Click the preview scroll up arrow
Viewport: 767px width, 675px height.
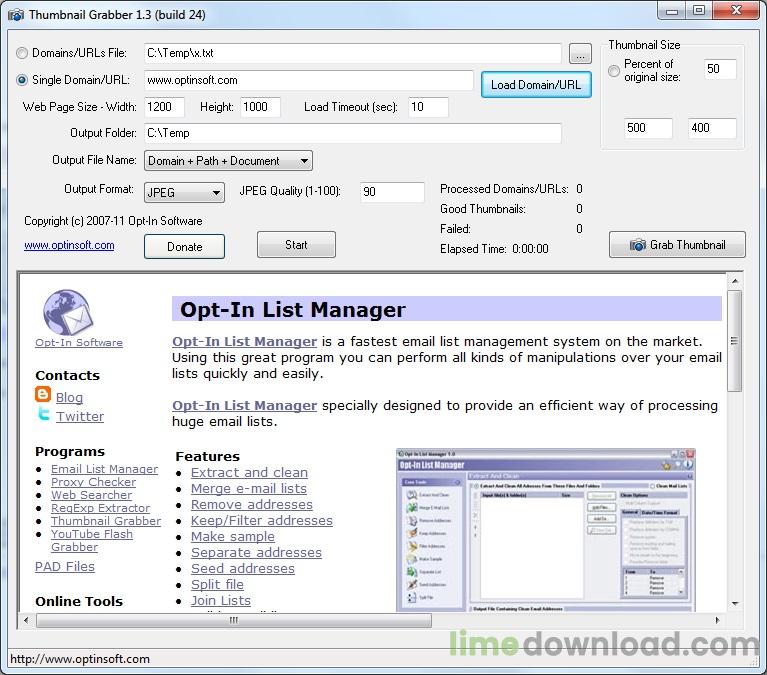click(734, 281)
